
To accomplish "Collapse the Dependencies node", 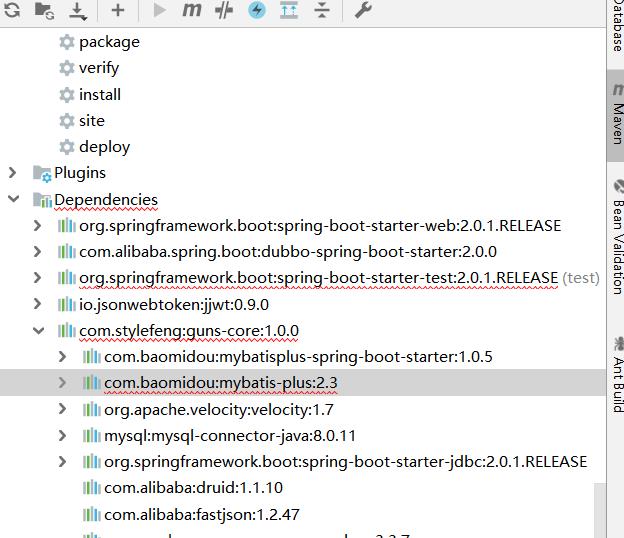I will pos(14,199).
